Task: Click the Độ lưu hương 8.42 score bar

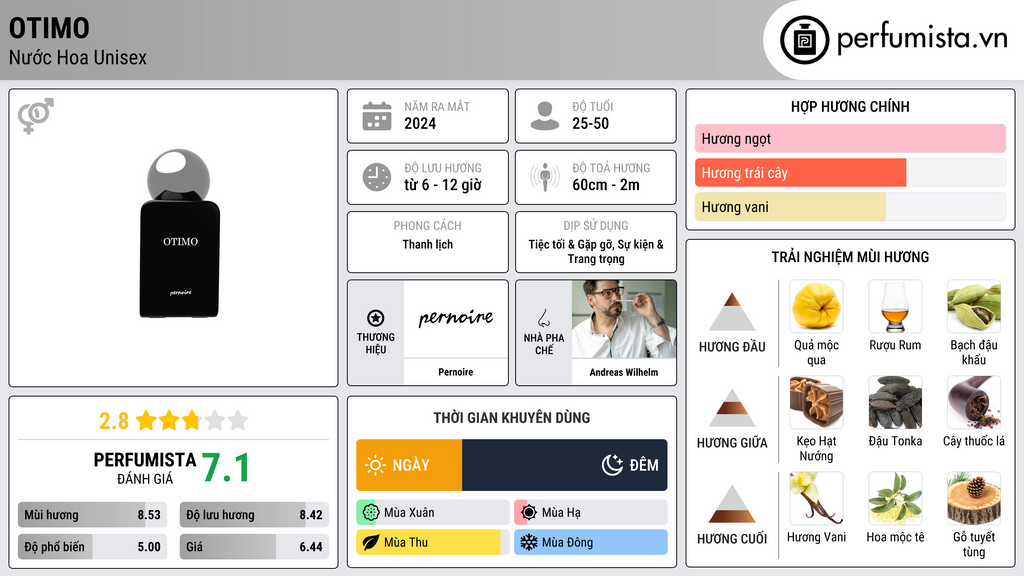Action: pos(254,515)
